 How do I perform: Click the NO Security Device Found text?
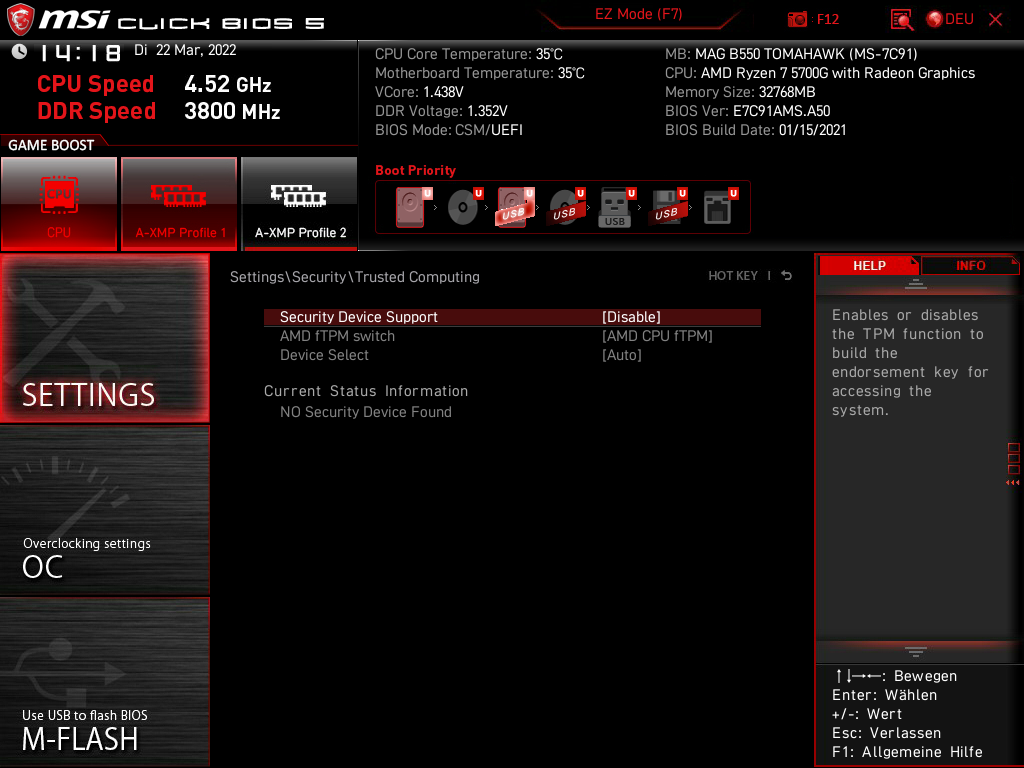coord(366,411)
